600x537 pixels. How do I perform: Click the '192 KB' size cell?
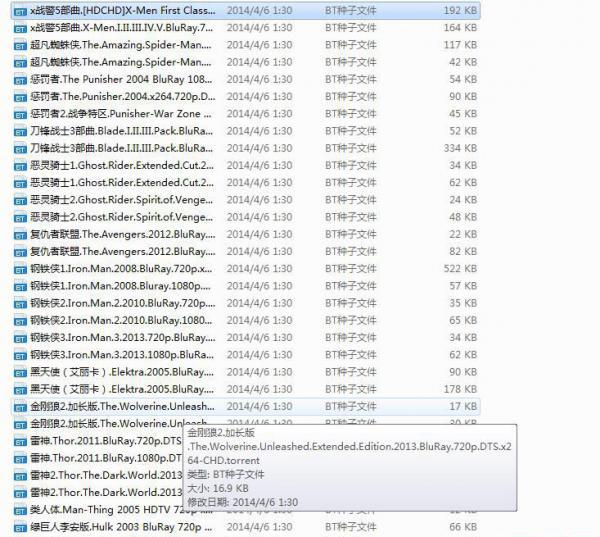point(460,10)
